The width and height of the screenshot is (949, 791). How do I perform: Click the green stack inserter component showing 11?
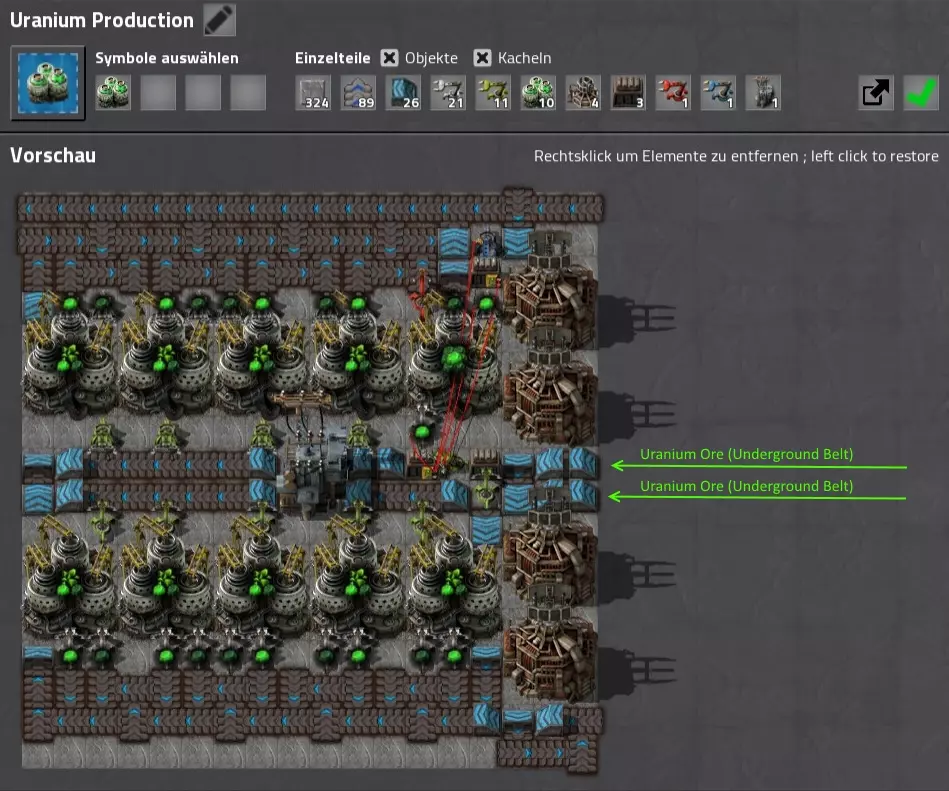point(493,93)
